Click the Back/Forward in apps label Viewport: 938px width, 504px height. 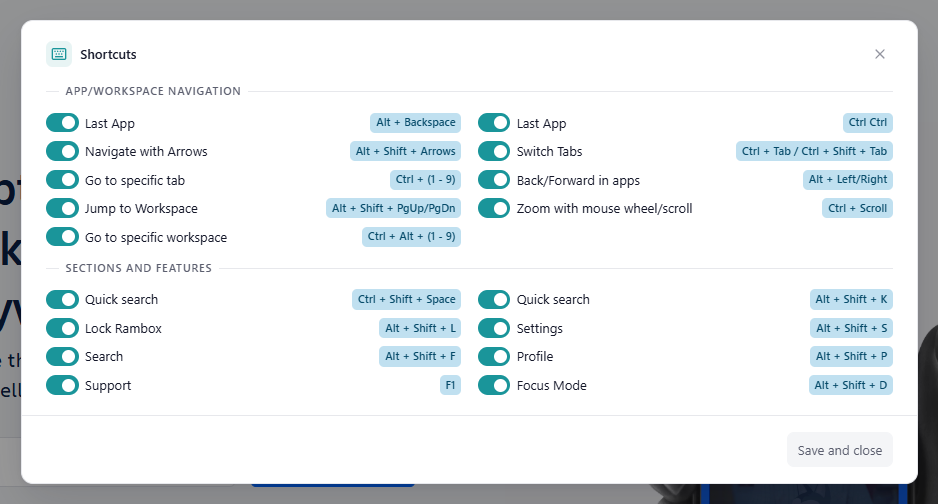[x=578, y=181]
